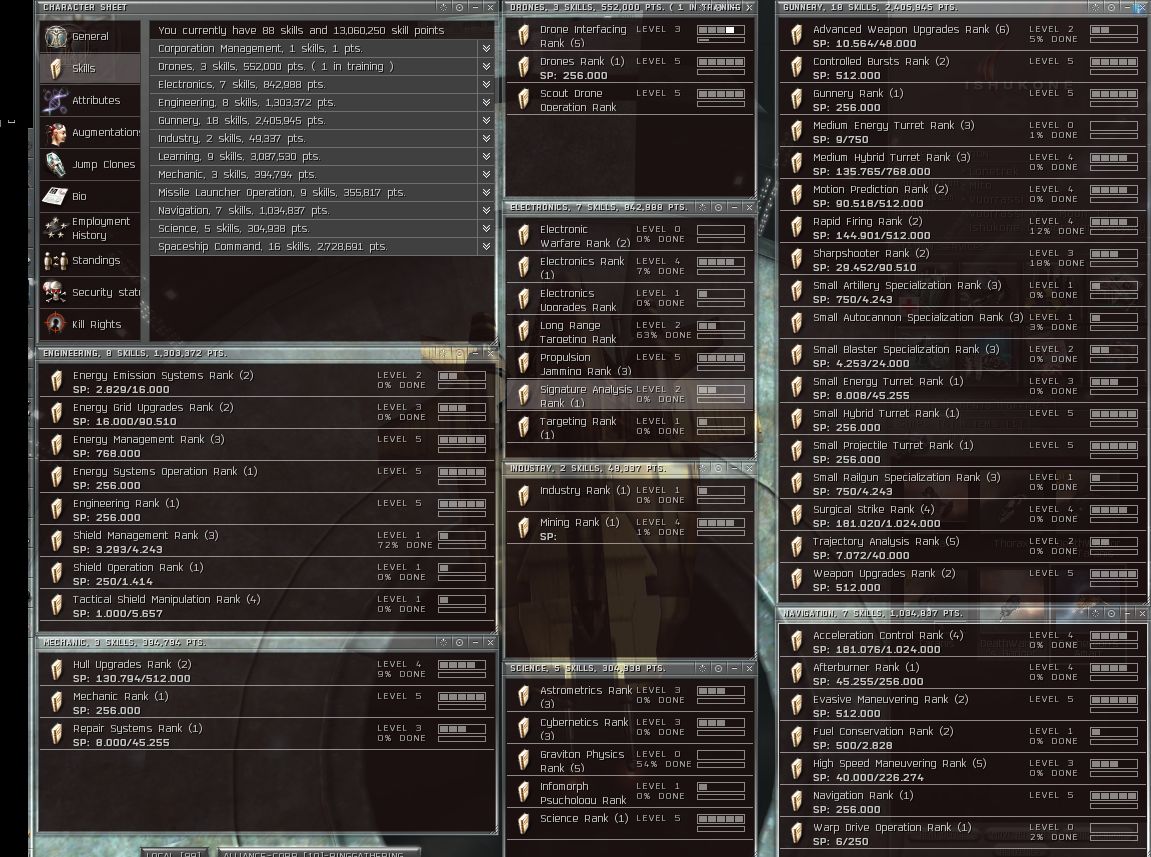Select the General tab label

tap(90, 37)
